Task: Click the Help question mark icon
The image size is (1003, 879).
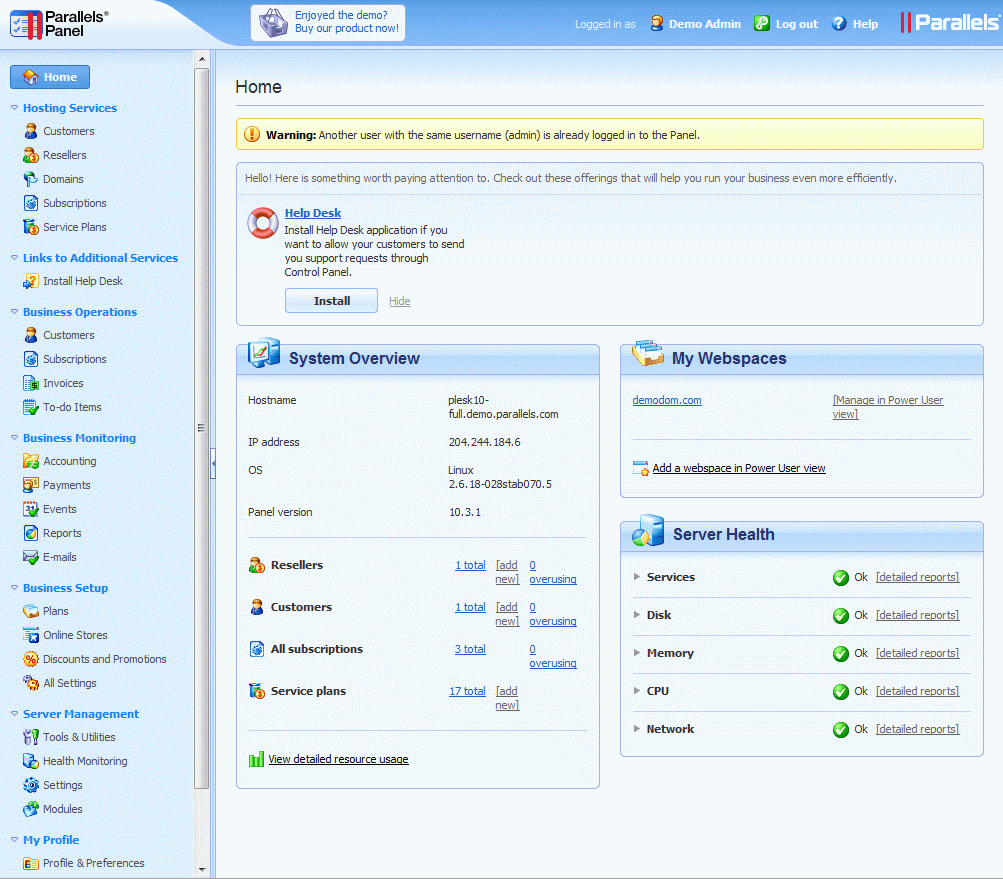Action: point(839,24)
